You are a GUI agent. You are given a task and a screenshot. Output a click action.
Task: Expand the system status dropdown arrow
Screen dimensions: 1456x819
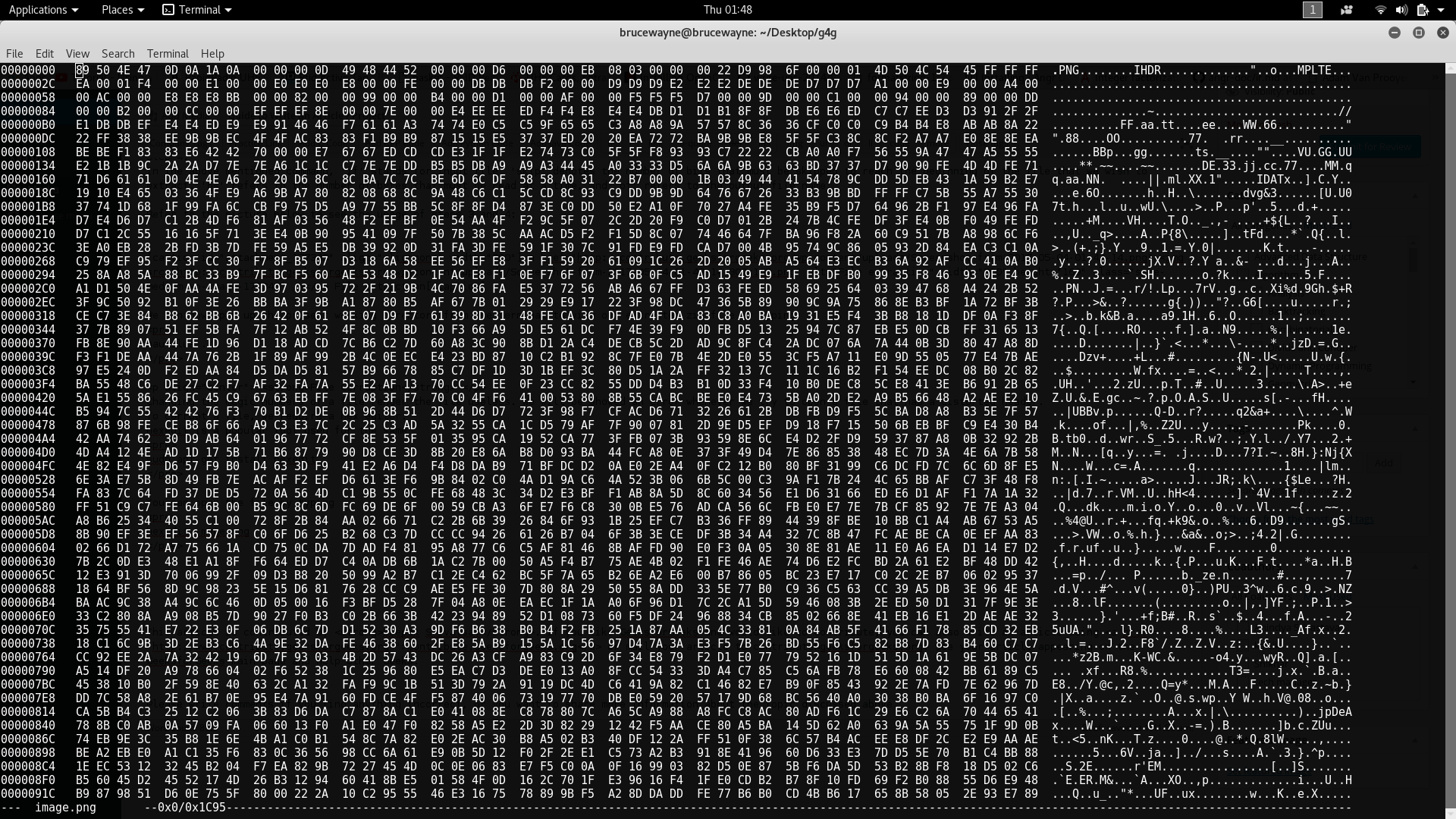1440,10
